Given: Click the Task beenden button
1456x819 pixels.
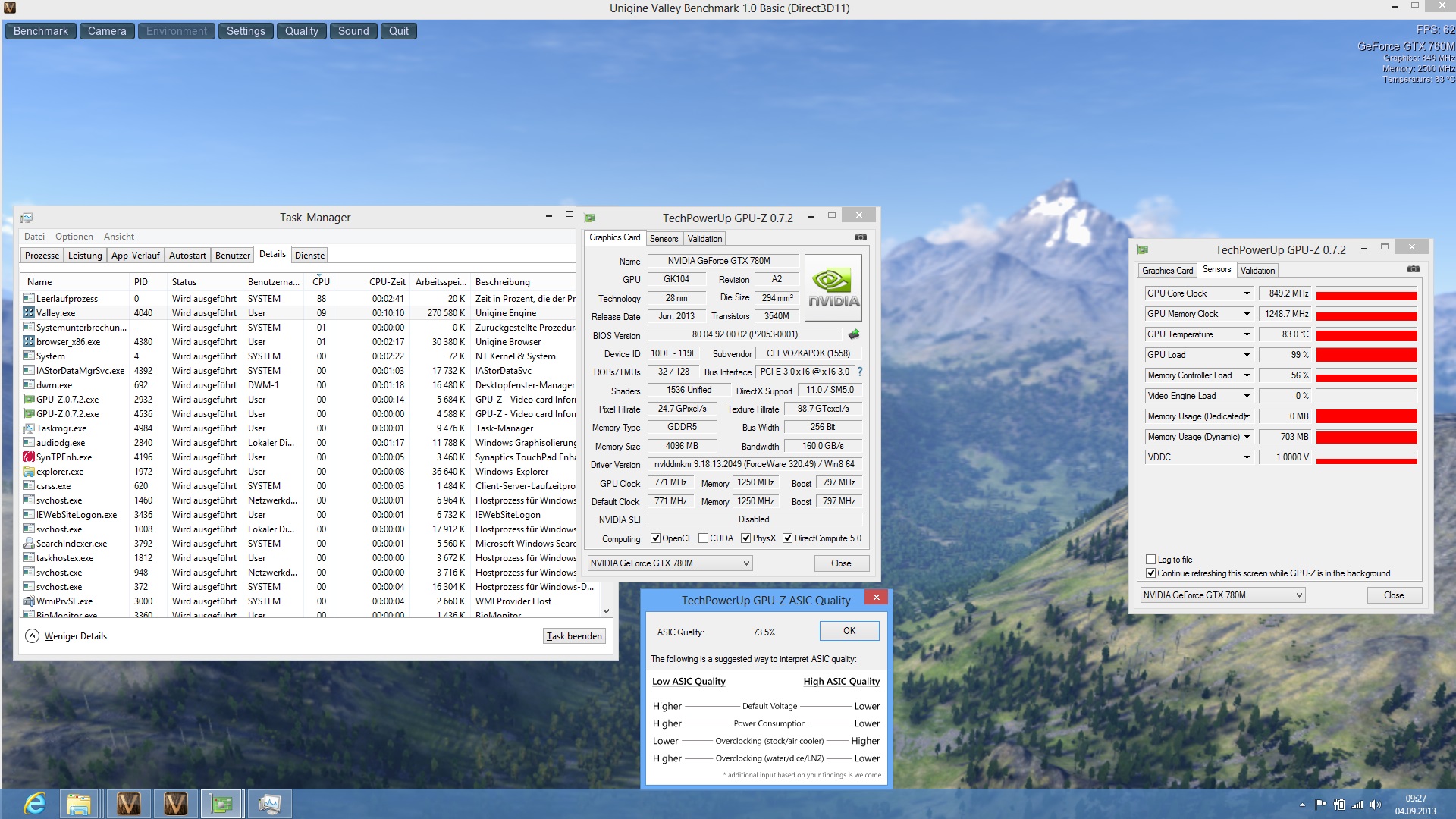Looking at the screenshot, I should point(574,636).
